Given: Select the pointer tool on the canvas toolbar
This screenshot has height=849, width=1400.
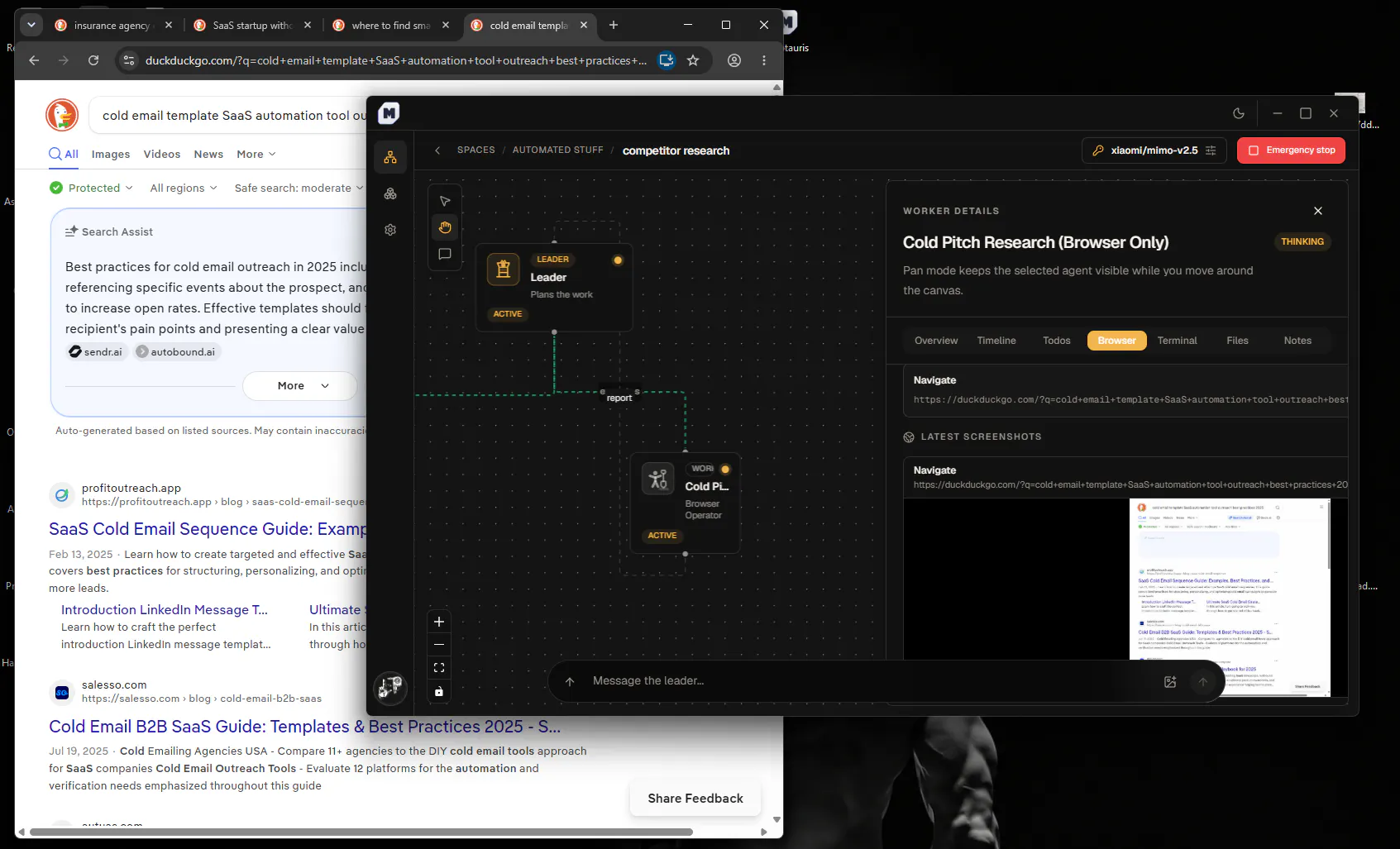Looking at the screenshot, I should tap(445, 201).
